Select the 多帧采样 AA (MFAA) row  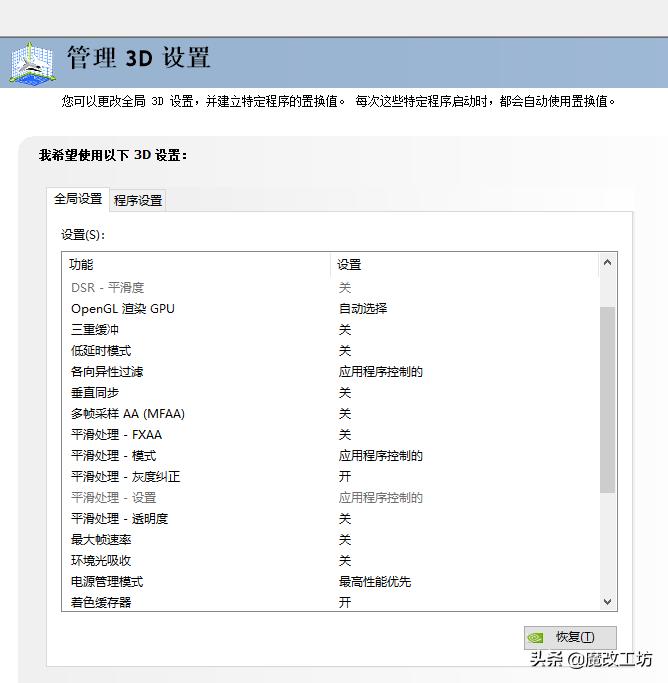tap(331, 413)
